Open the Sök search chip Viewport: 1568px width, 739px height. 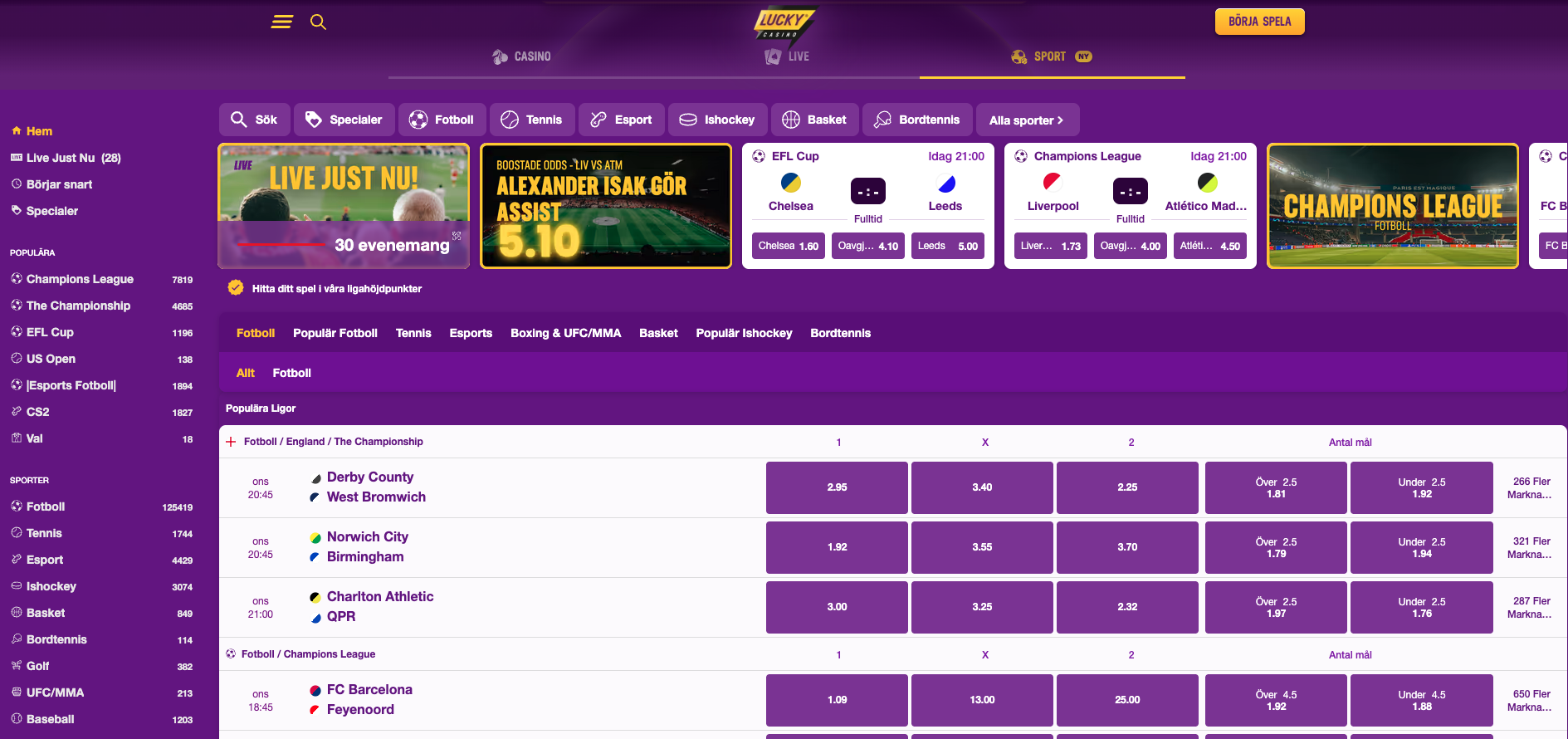255,120
